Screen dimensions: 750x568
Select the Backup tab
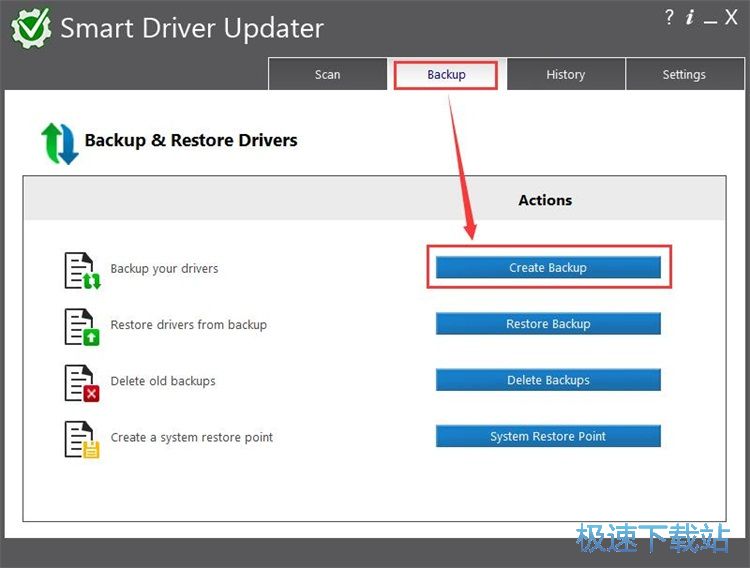click(x=446, y=75)
